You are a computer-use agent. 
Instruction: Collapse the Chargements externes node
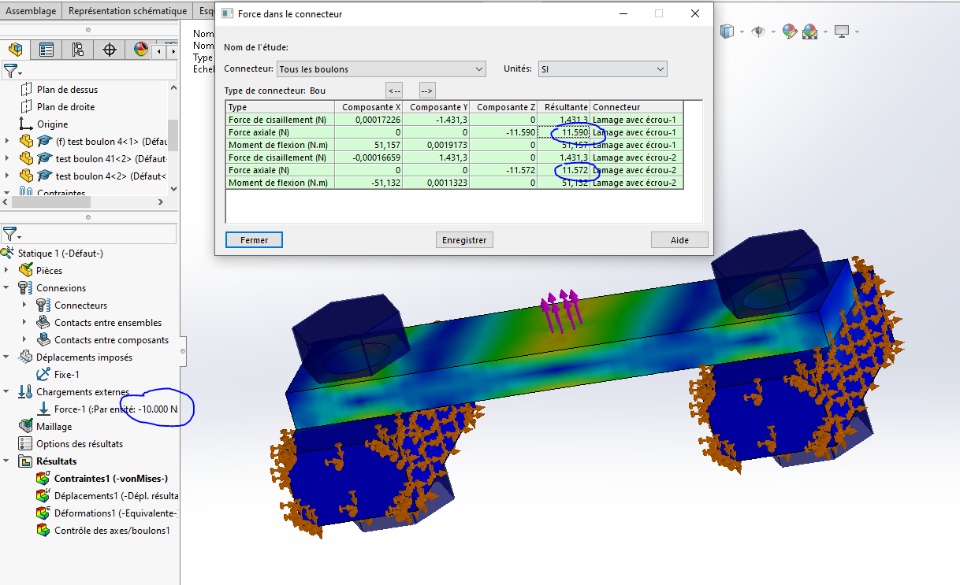(7, 392)
